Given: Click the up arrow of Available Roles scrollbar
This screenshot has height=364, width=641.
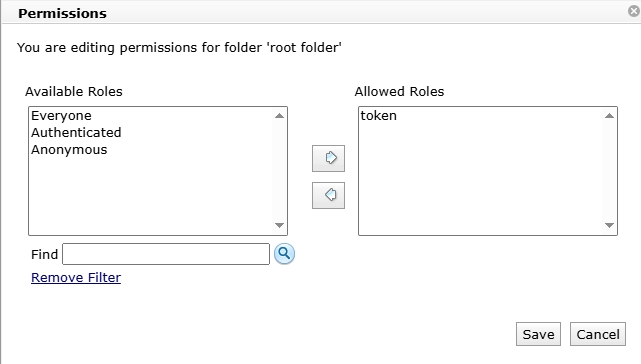Looking at the screenshot, I should coord(280,116).
